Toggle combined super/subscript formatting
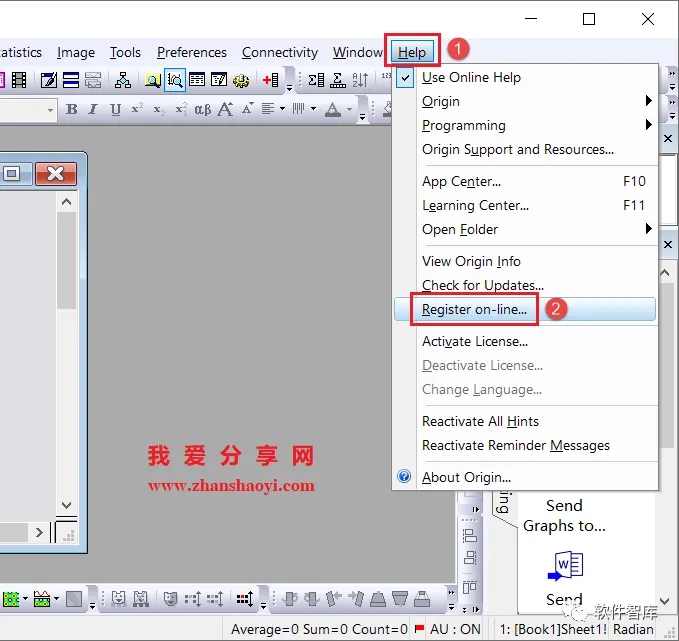This screenshot has width=679, height=641. coord(181,109)
